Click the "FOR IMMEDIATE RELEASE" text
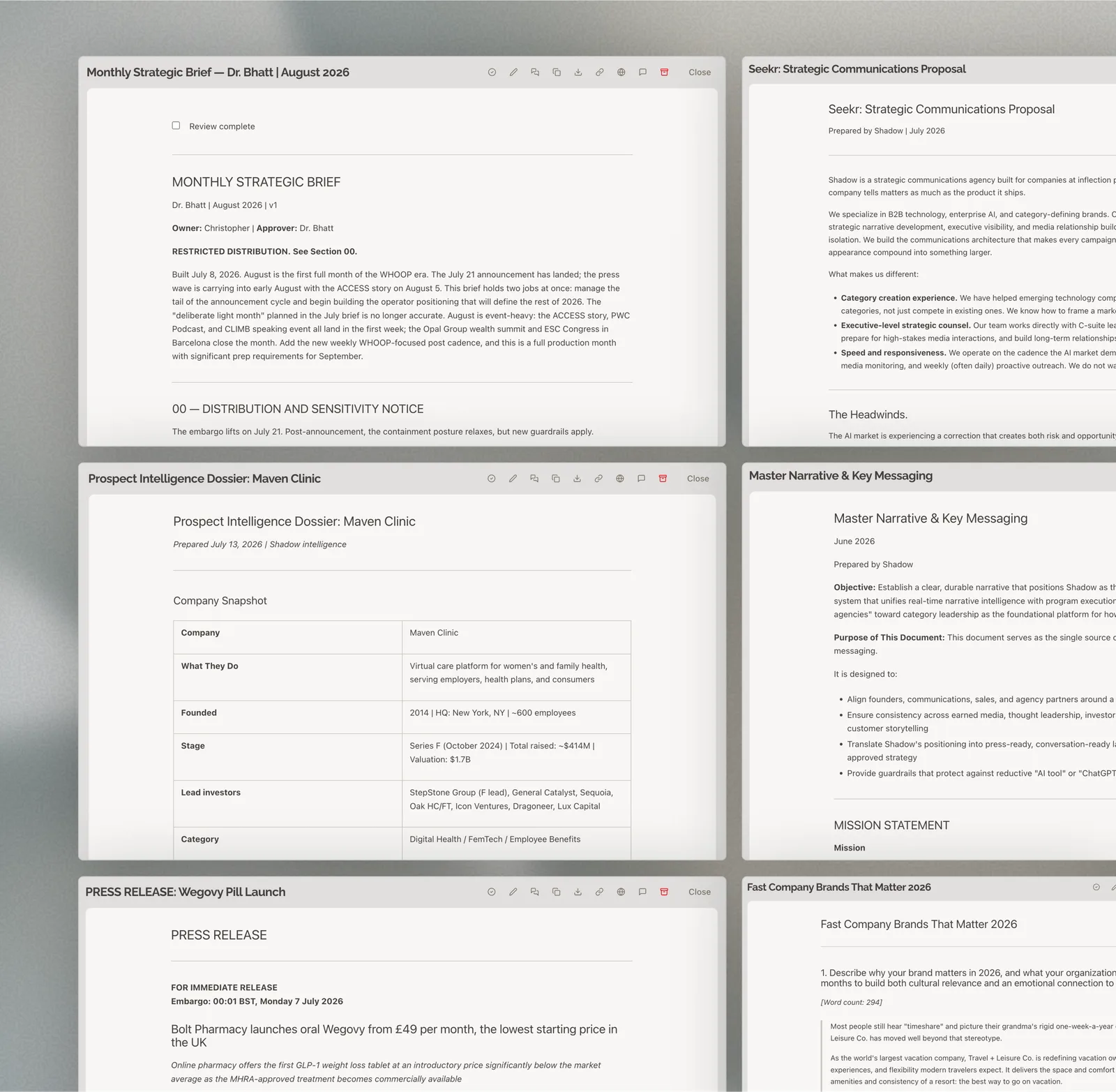This screenshot has width=1116, height=1092. [224, 987]
